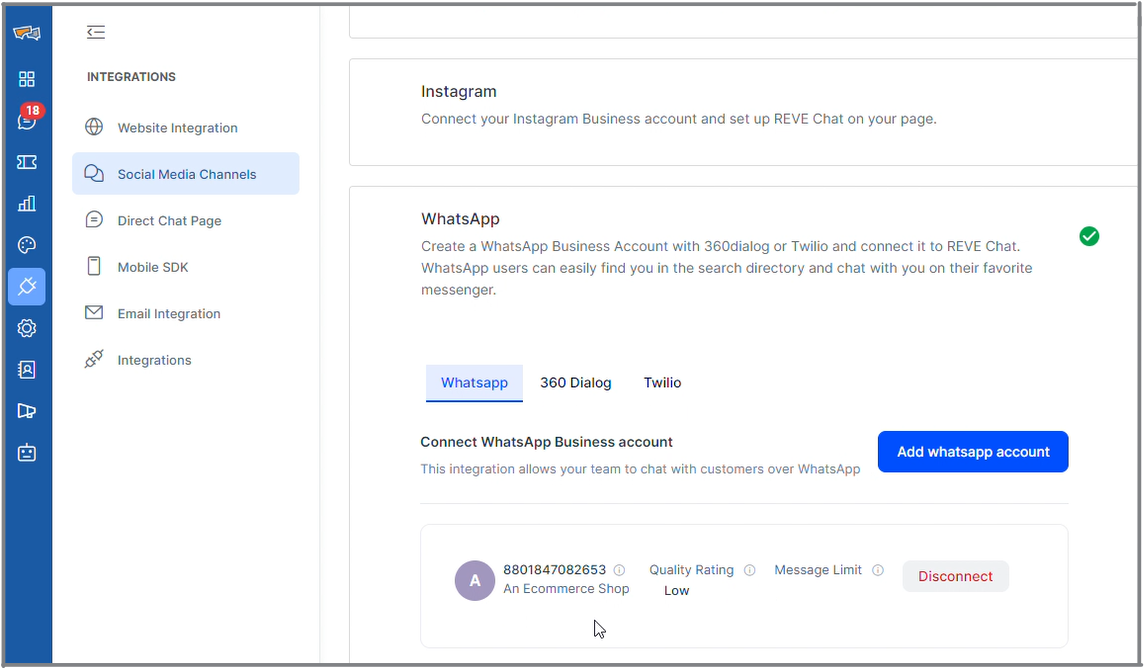Select Social Media Channels menu item
1144x668 pixels.
tap(185, 174)
